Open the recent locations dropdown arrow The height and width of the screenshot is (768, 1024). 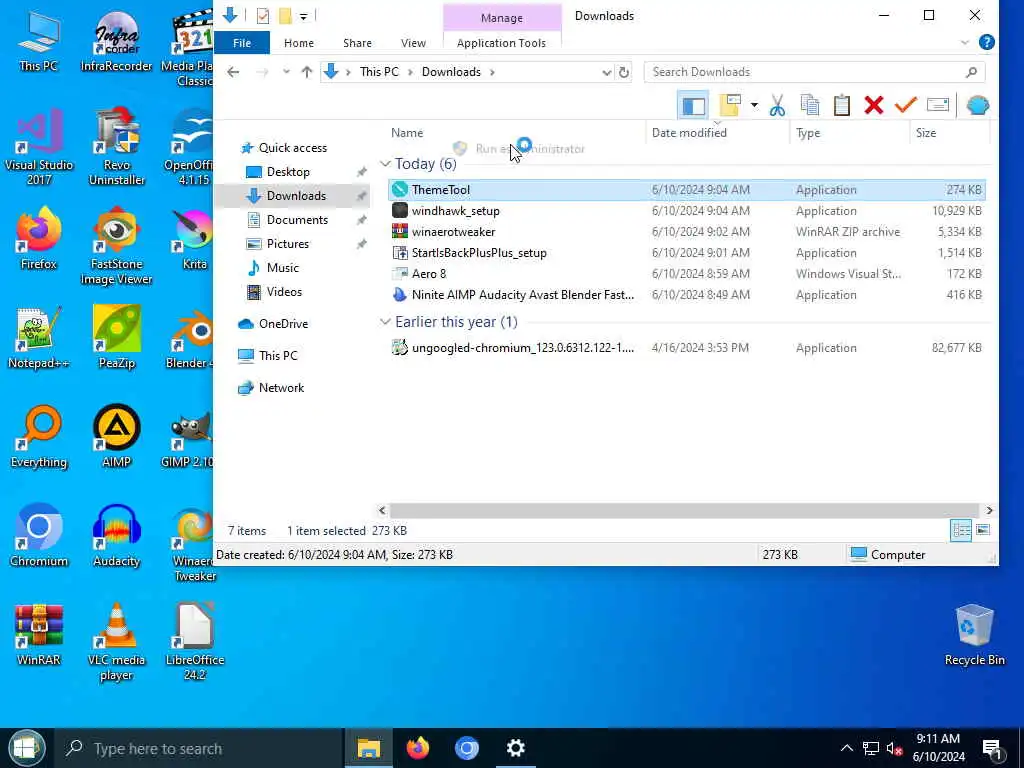(x=286, y=72)
